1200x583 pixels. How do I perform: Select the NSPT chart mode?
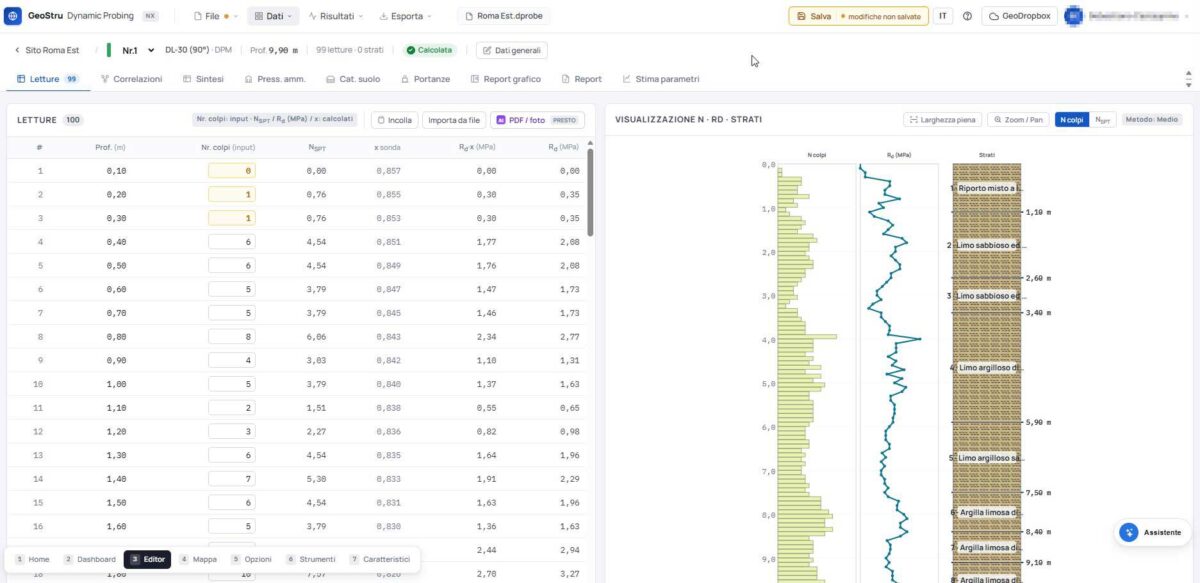[x=1102, y=119]
